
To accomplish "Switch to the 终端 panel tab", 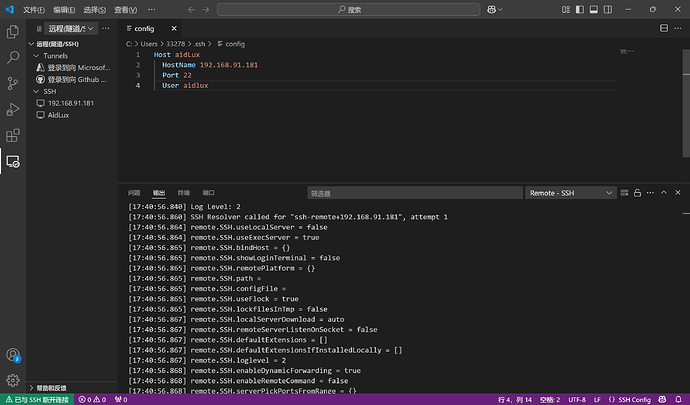I will click(x=184, y=193).
